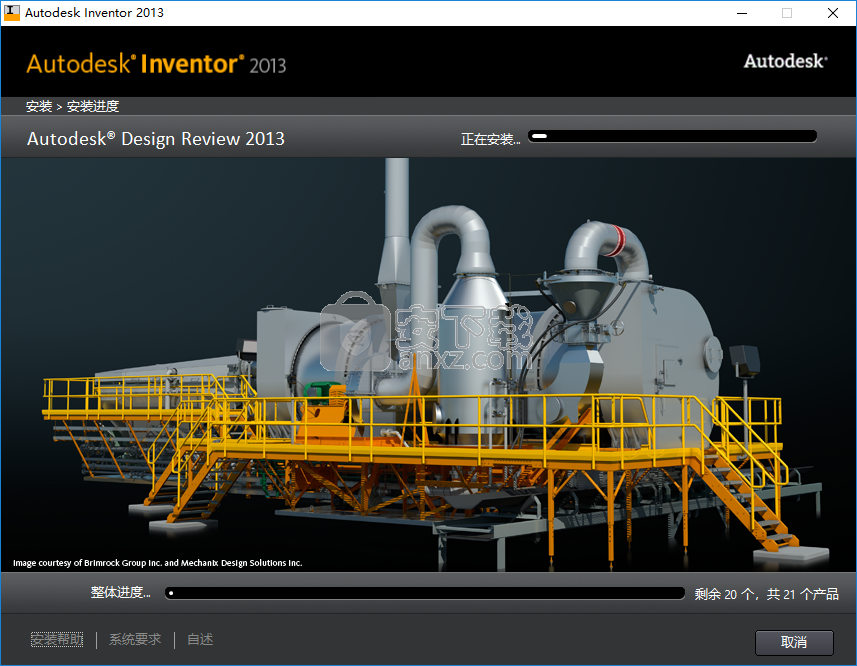Click the remaining products count text
857x666 pixels.
tap(766, 594)
